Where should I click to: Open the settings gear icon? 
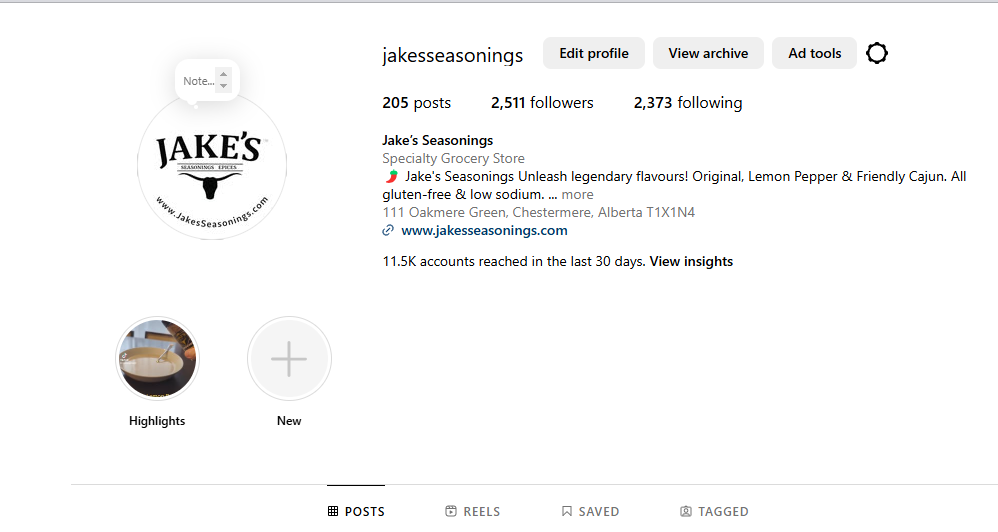pos(877,53)
